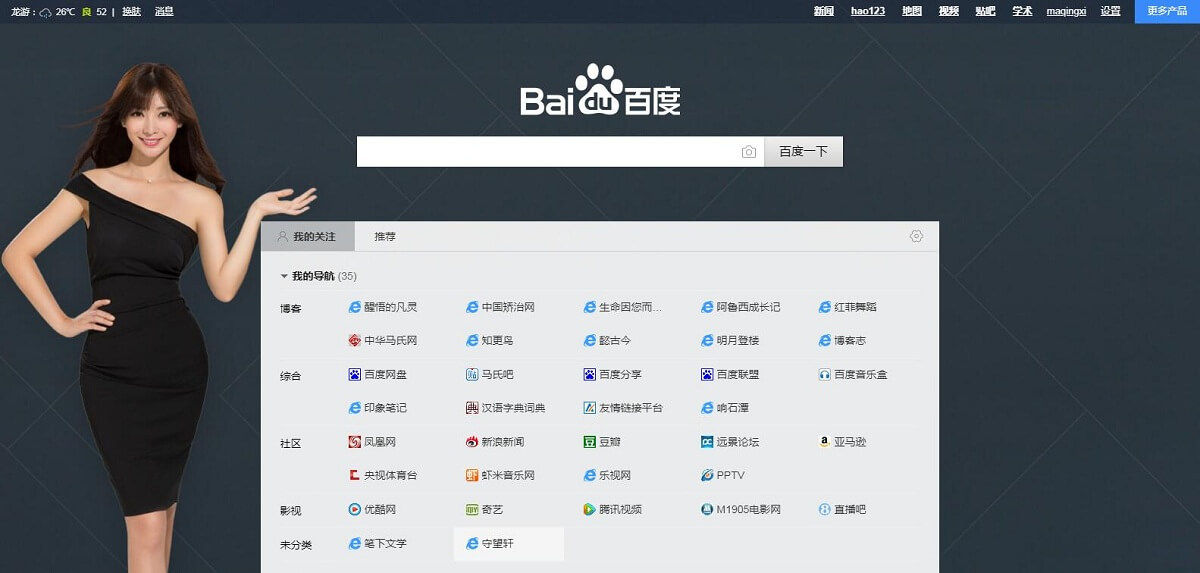Click the air quality 良 52 indicator
Image resolution: width=1200 pixels, height=573 pixels.
tap(94, 12)
